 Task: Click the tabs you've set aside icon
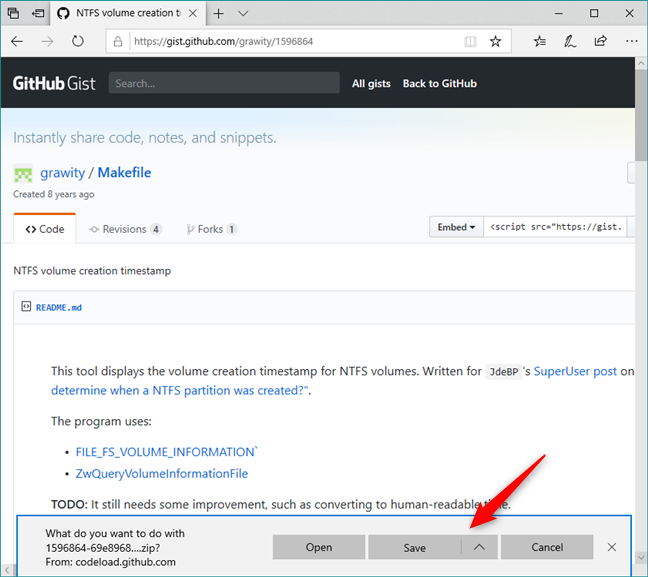click(x=13, y=13)
